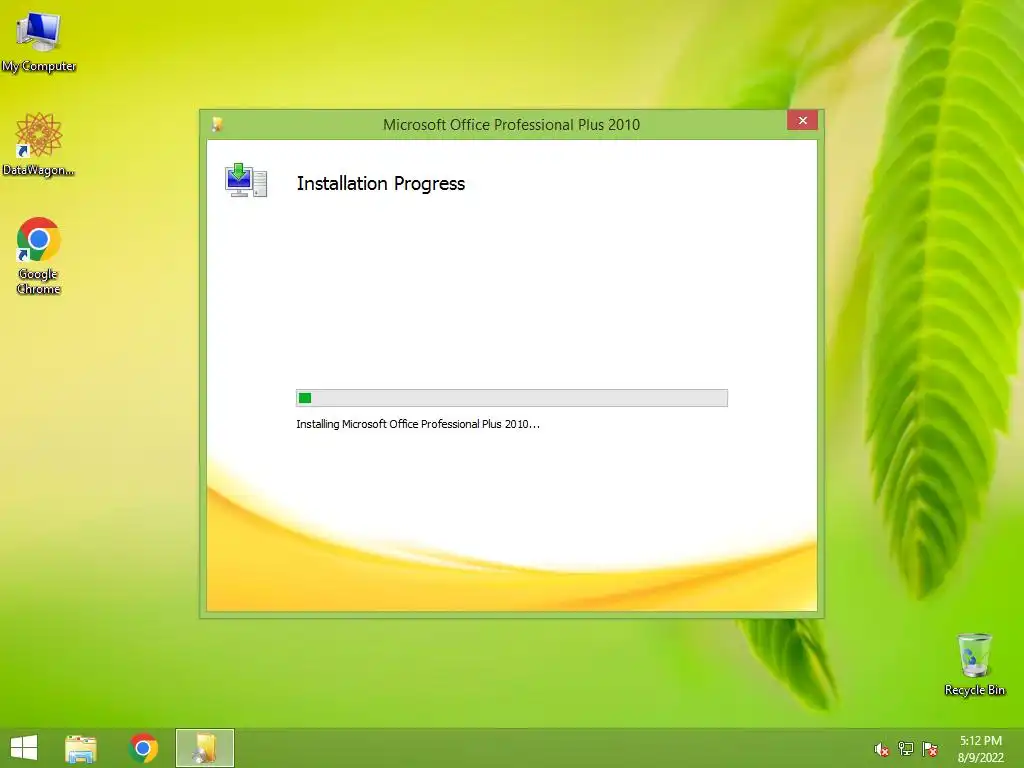Viewport: 1024px width, 768px height.
Task: Click the muted volume tray icon
Action: (x=882, y=749)
